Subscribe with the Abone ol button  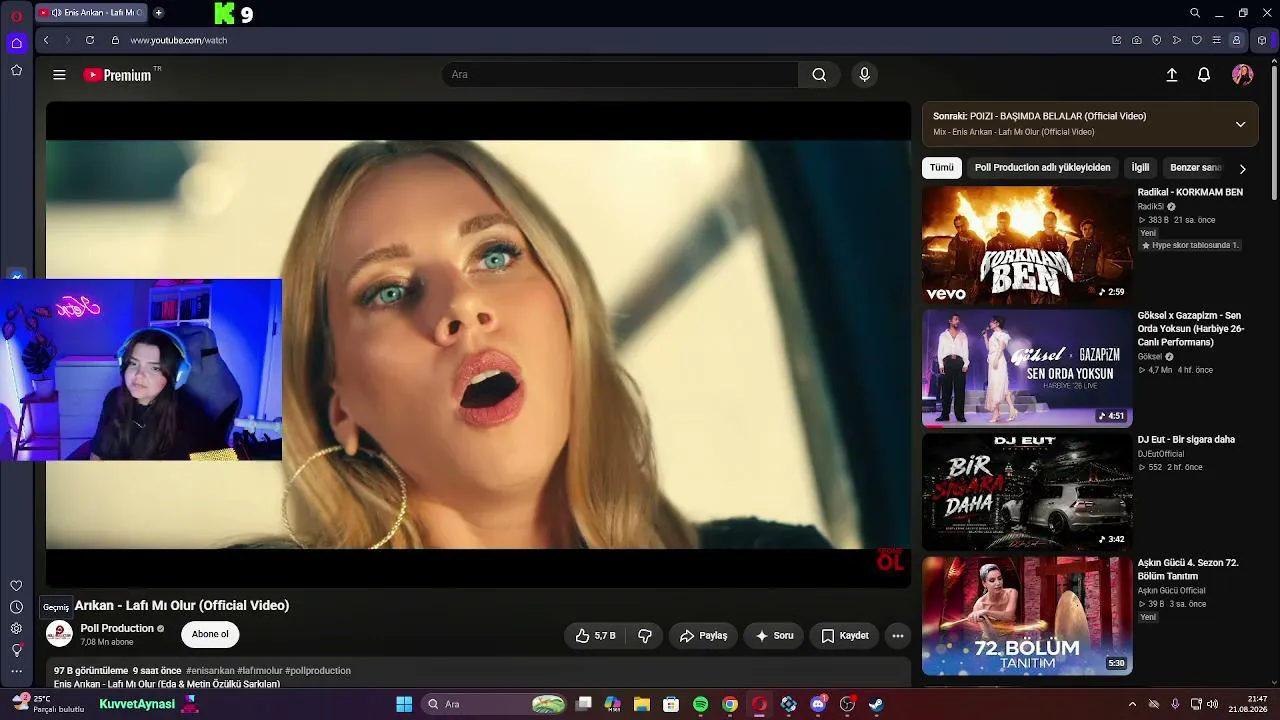pyautogui.click(x=210, y=634)
